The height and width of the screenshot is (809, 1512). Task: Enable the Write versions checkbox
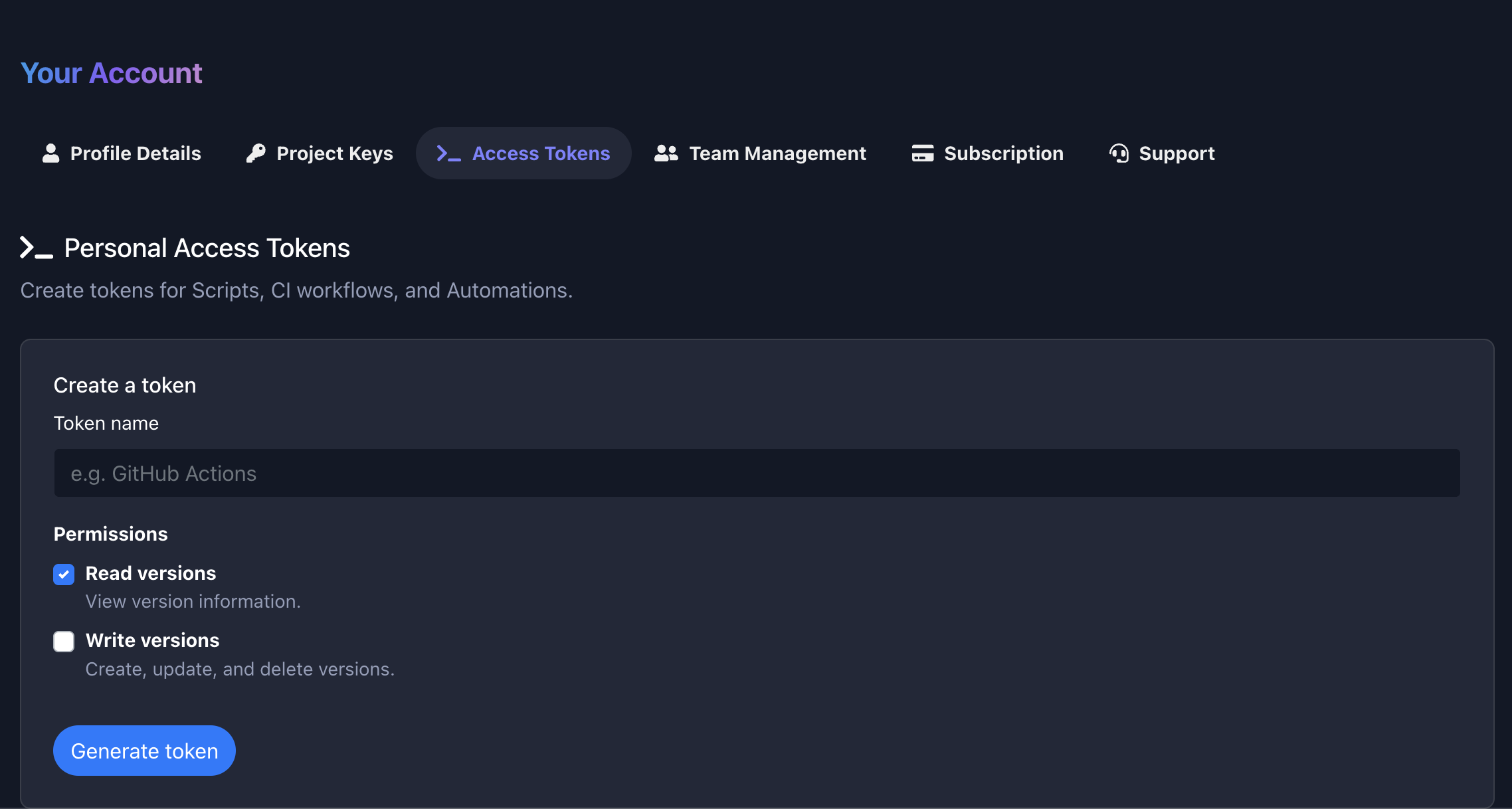[64, 642]
